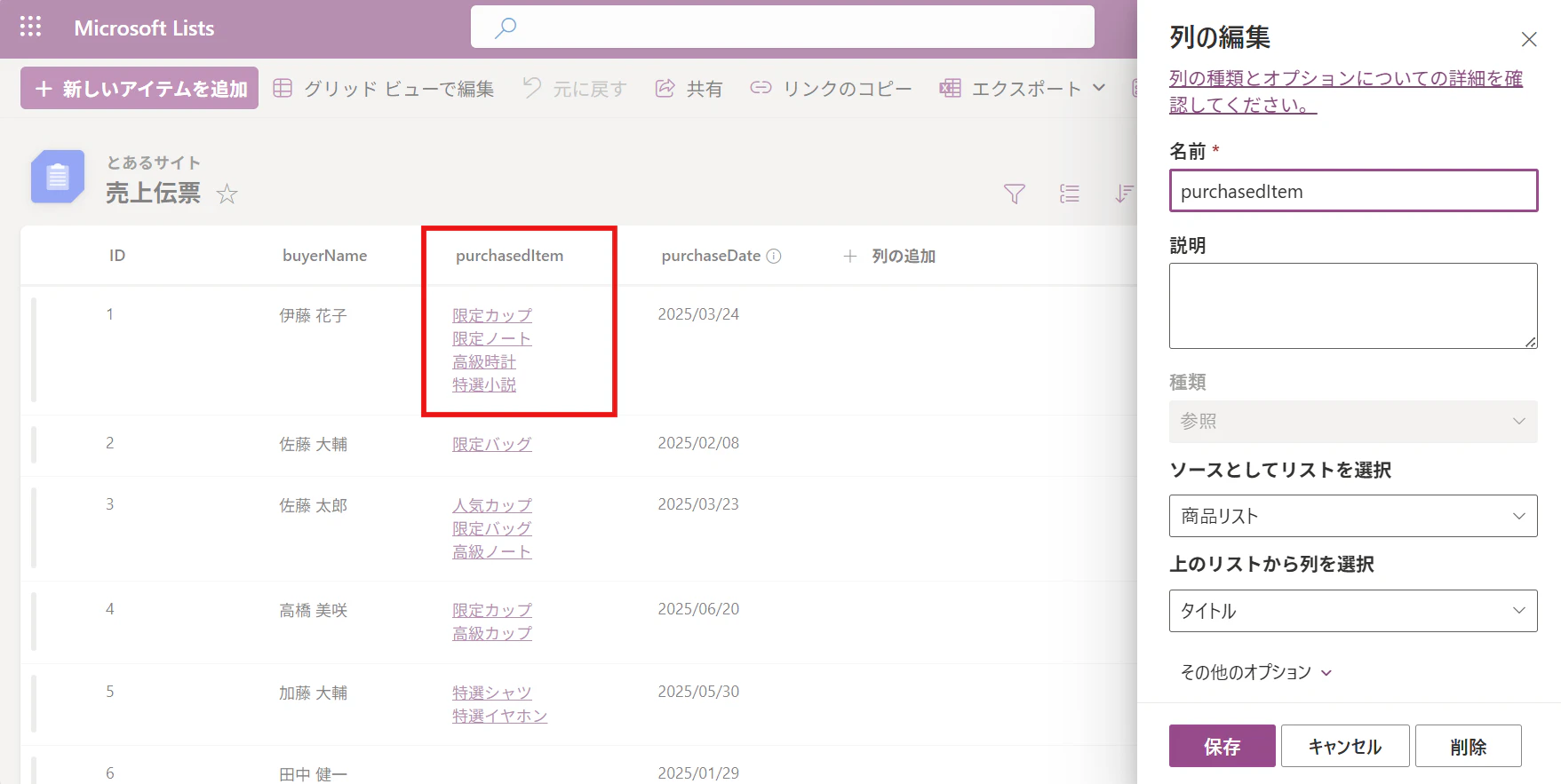The width and height of the screenshot is (1561, 784).
Task: Click 佐藤 大輔 buyer cell
Action: (x=313, y=444)
